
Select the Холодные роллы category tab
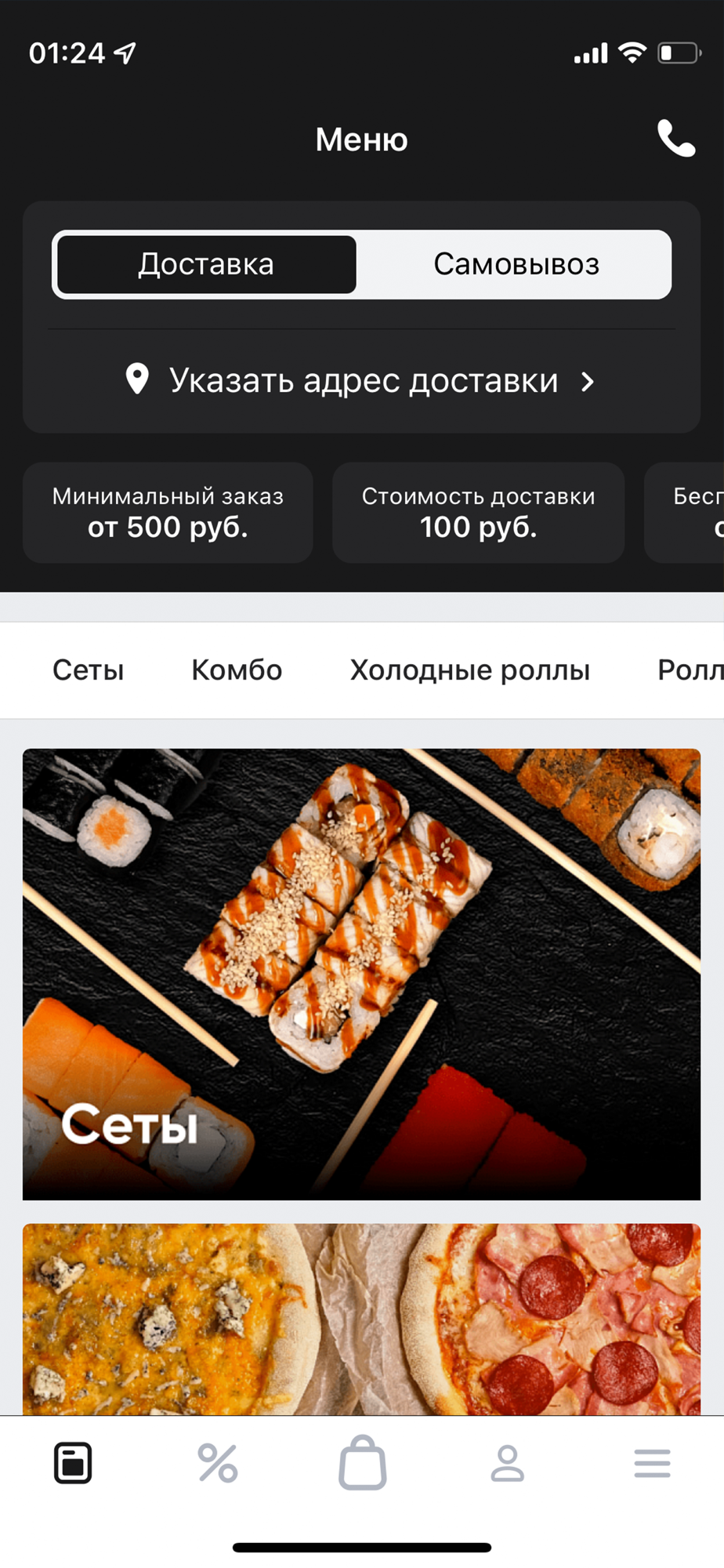tap(470, 670)
